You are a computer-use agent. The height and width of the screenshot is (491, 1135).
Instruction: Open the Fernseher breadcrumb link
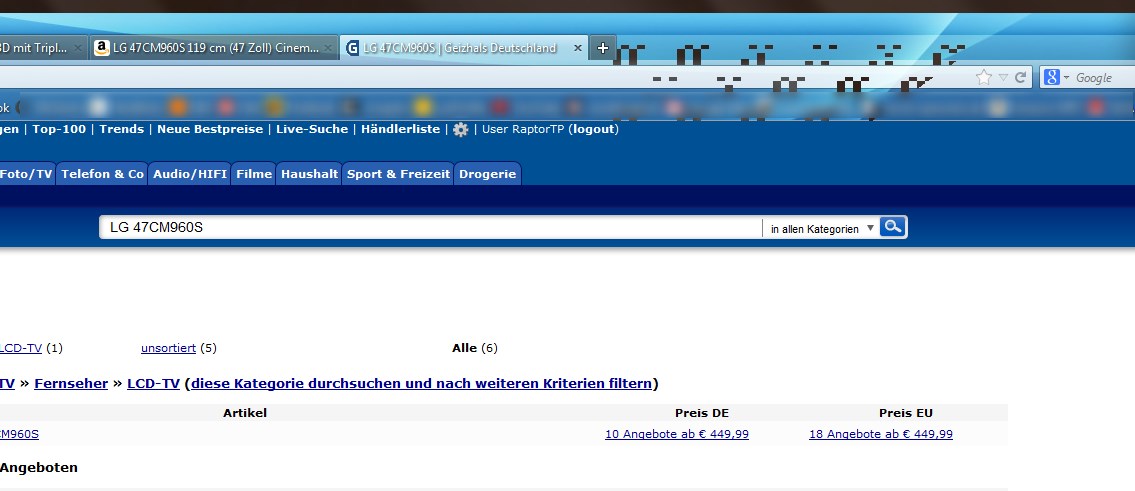coord(71,384)
